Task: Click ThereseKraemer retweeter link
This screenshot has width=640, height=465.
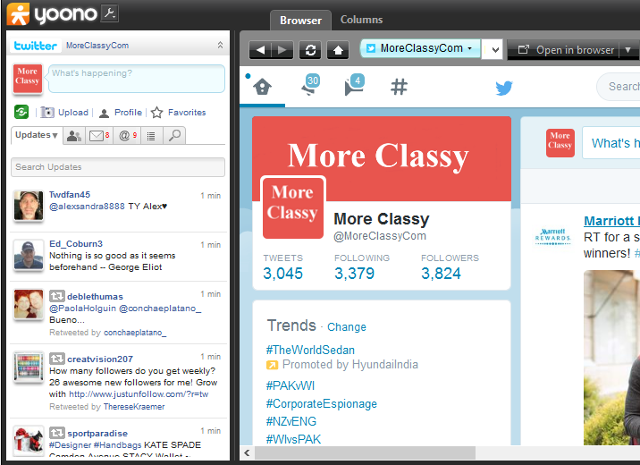Action: tap(134, 407)
